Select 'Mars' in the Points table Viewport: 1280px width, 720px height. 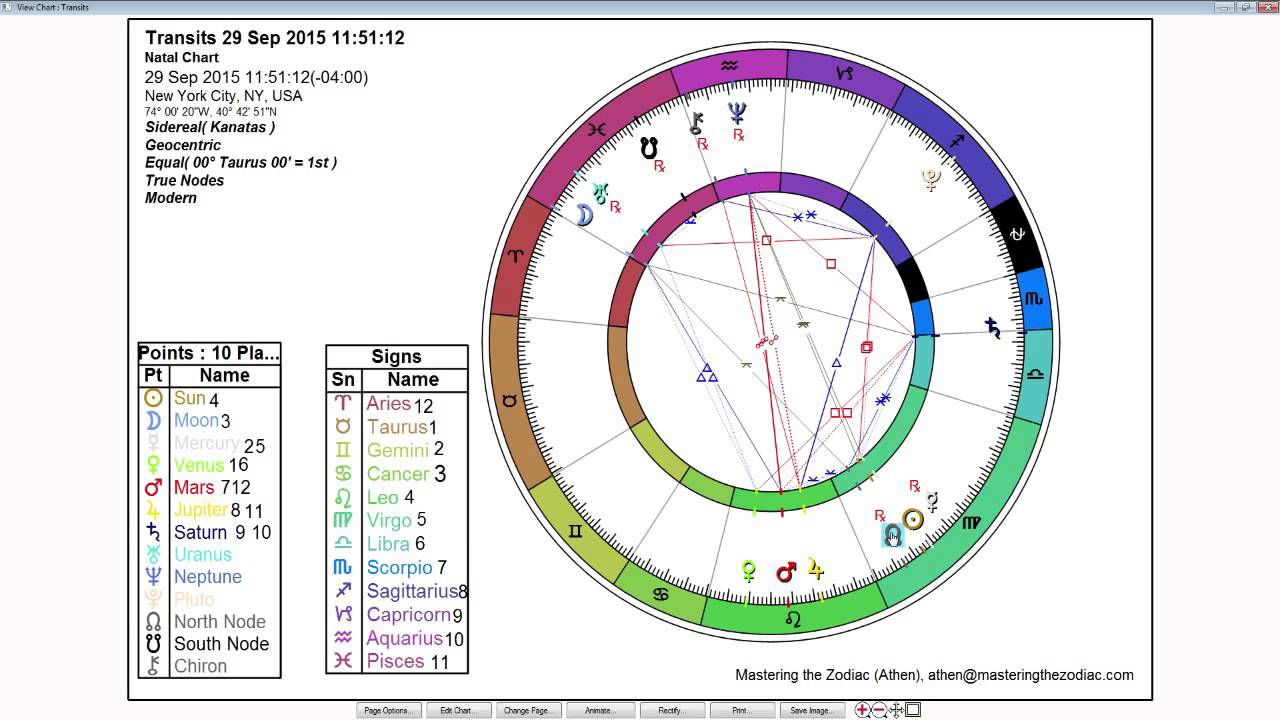194,487
